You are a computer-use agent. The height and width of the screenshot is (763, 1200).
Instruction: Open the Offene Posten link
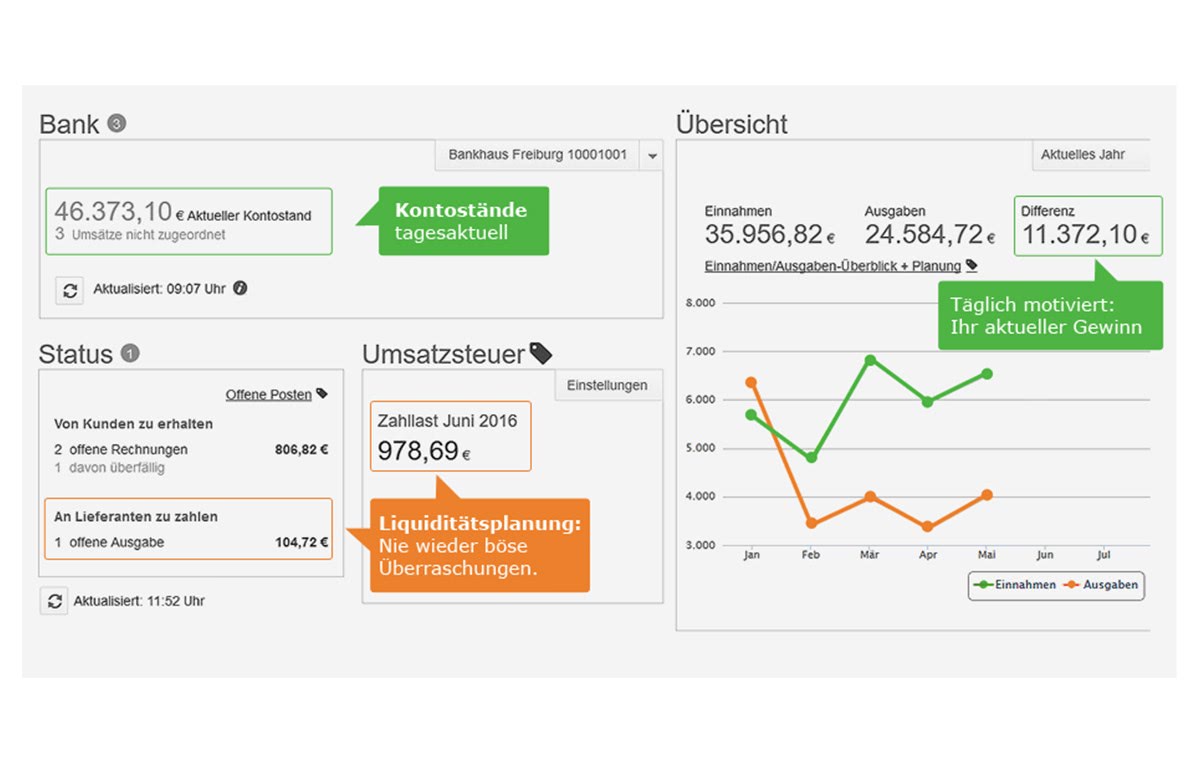coord(268,395)
